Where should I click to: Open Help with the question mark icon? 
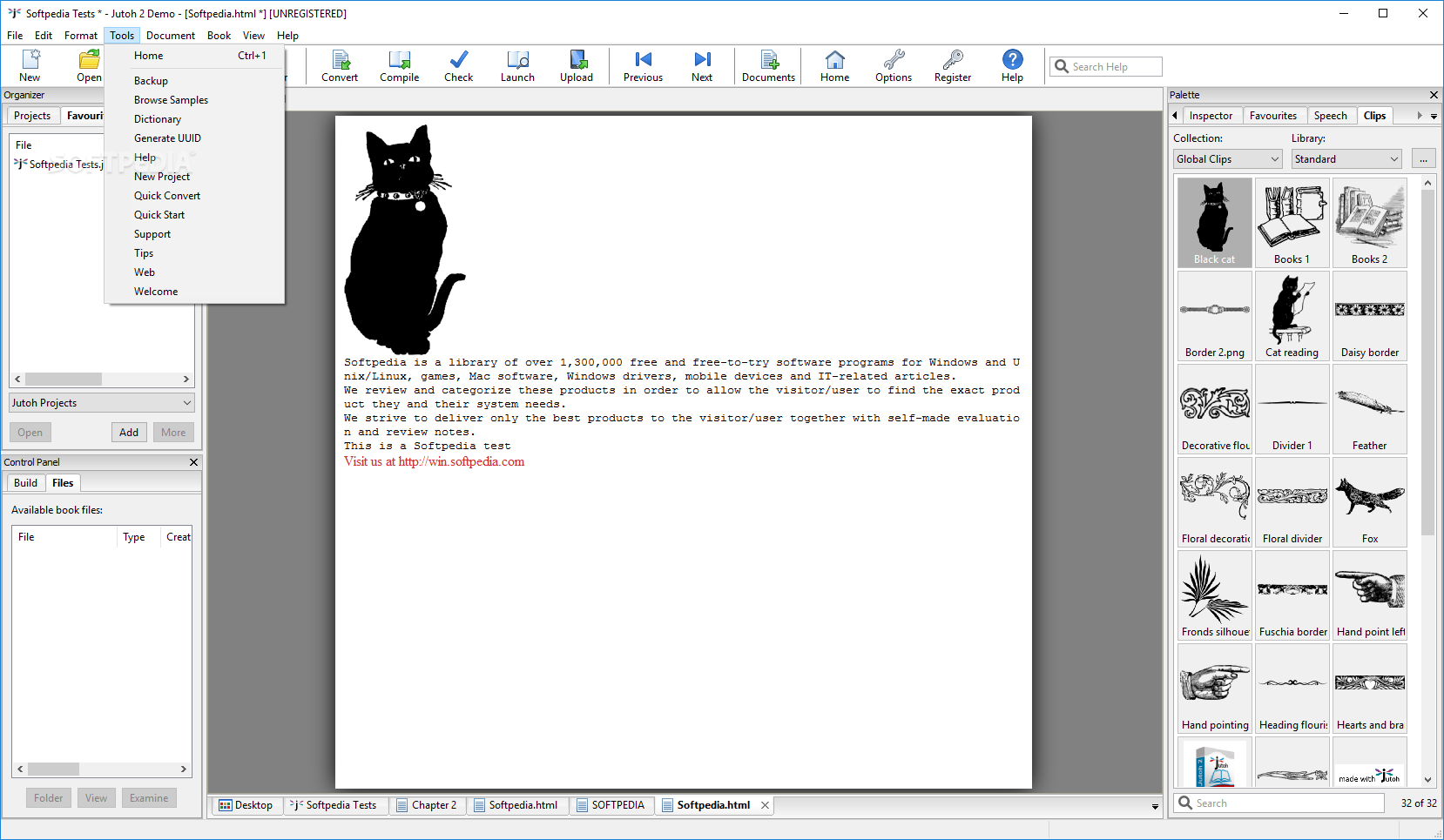point(1012,66)
